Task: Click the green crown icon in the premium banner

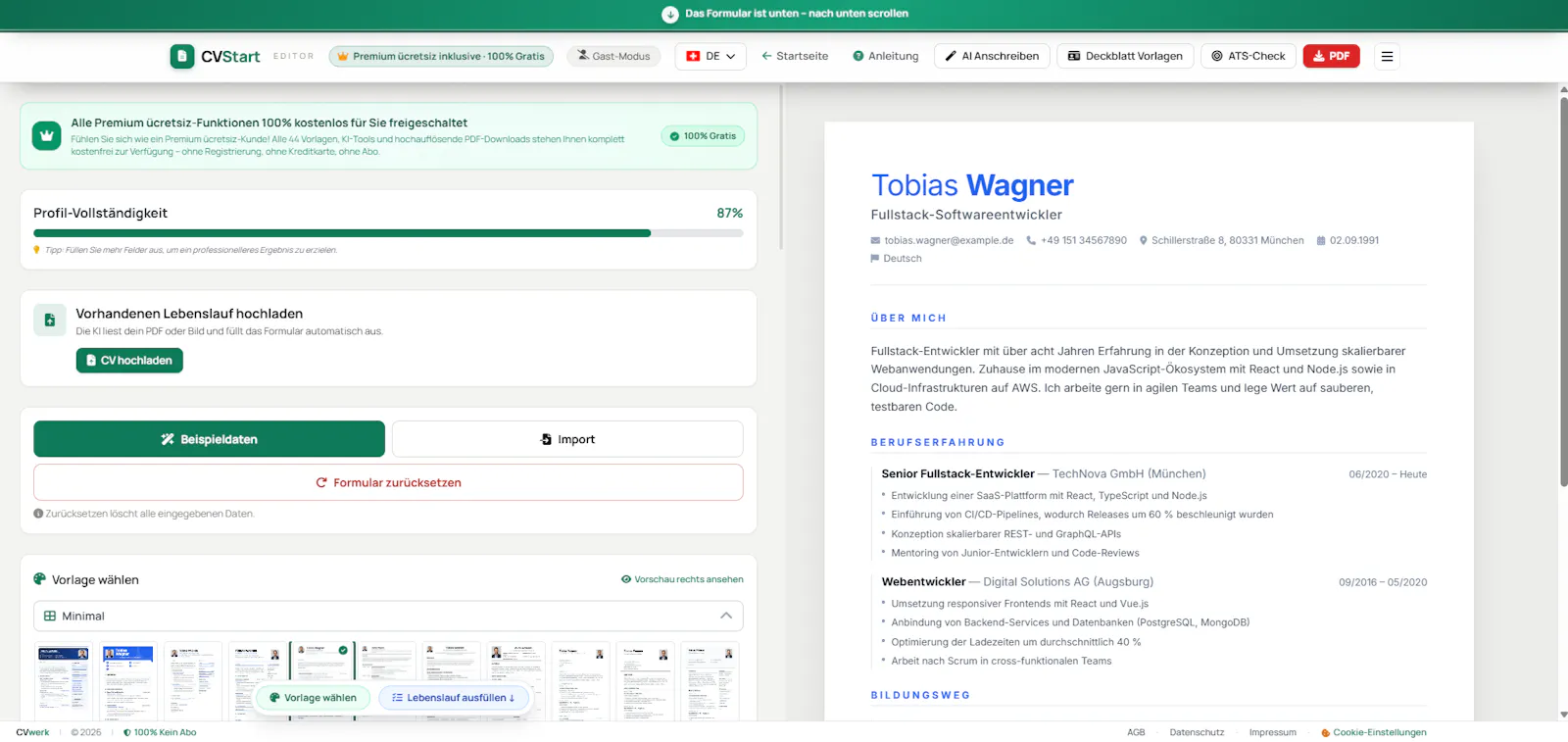Action: pyautogui.click(x=46, y=136)
